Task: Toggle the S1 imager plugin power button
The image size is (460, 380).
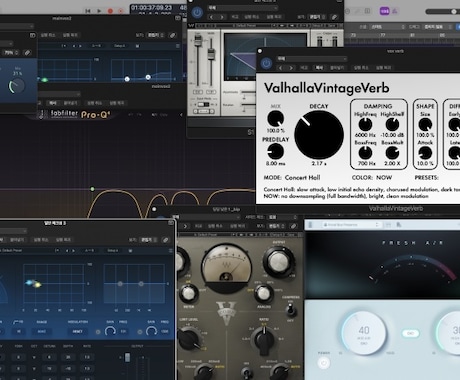Action: [197, 13]
